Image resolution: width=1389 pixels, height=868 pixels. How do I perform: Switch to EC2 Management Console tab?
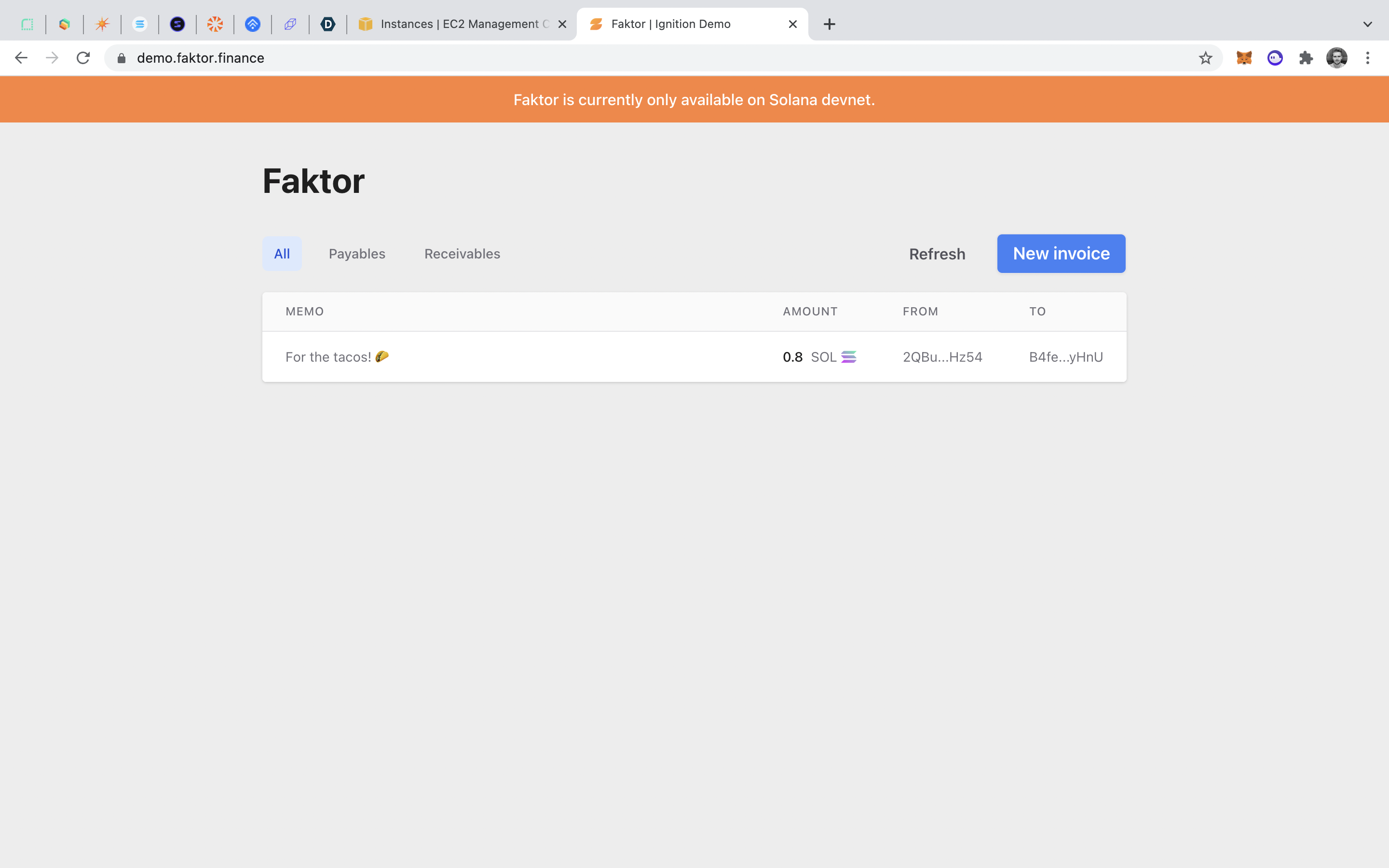(x=459, y=24)
